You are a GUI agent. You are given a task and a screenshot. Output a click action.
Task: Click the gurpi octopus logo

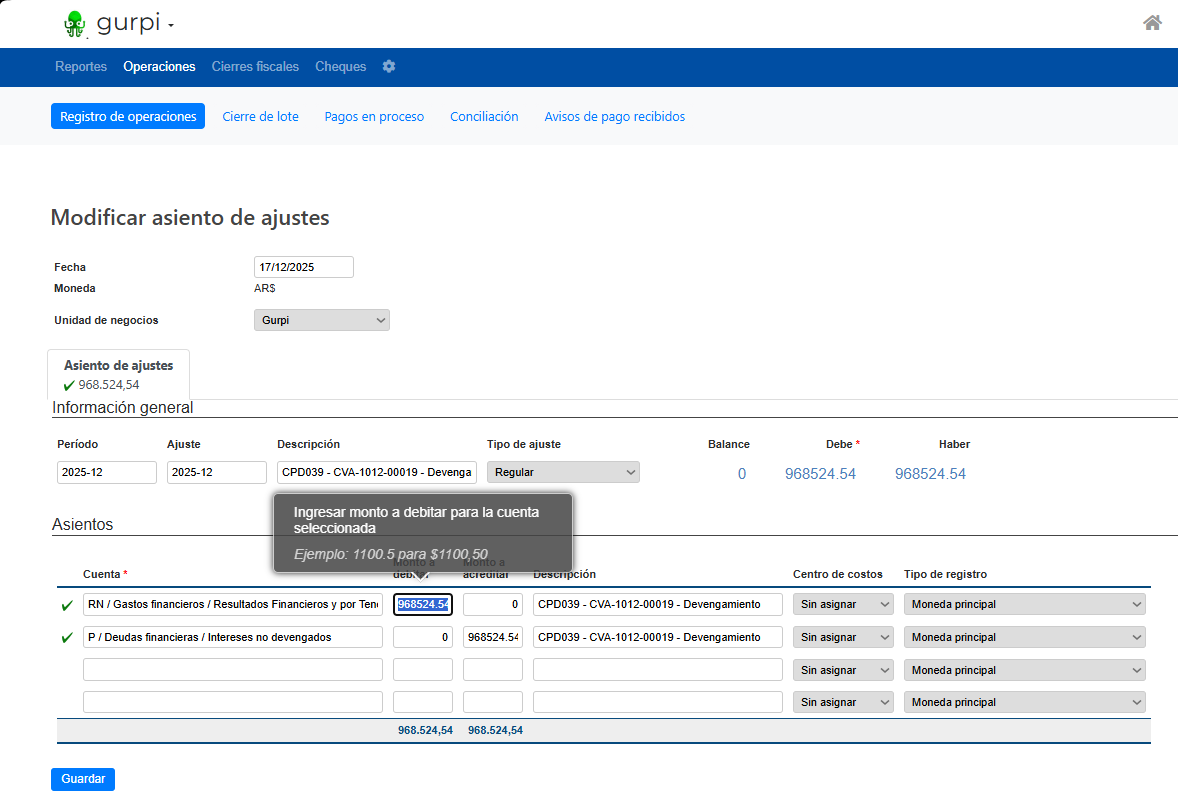coord(74,24)
